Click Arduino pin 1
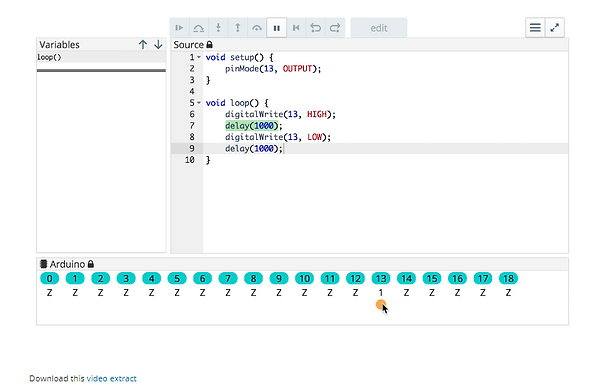 pos(75,278)
